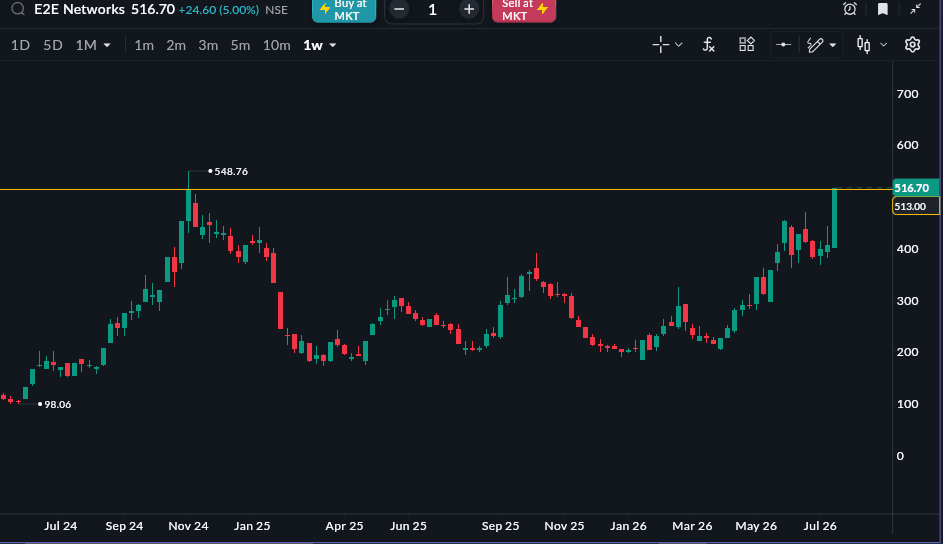Open the fx indicators menu

(x=708, y=44)
